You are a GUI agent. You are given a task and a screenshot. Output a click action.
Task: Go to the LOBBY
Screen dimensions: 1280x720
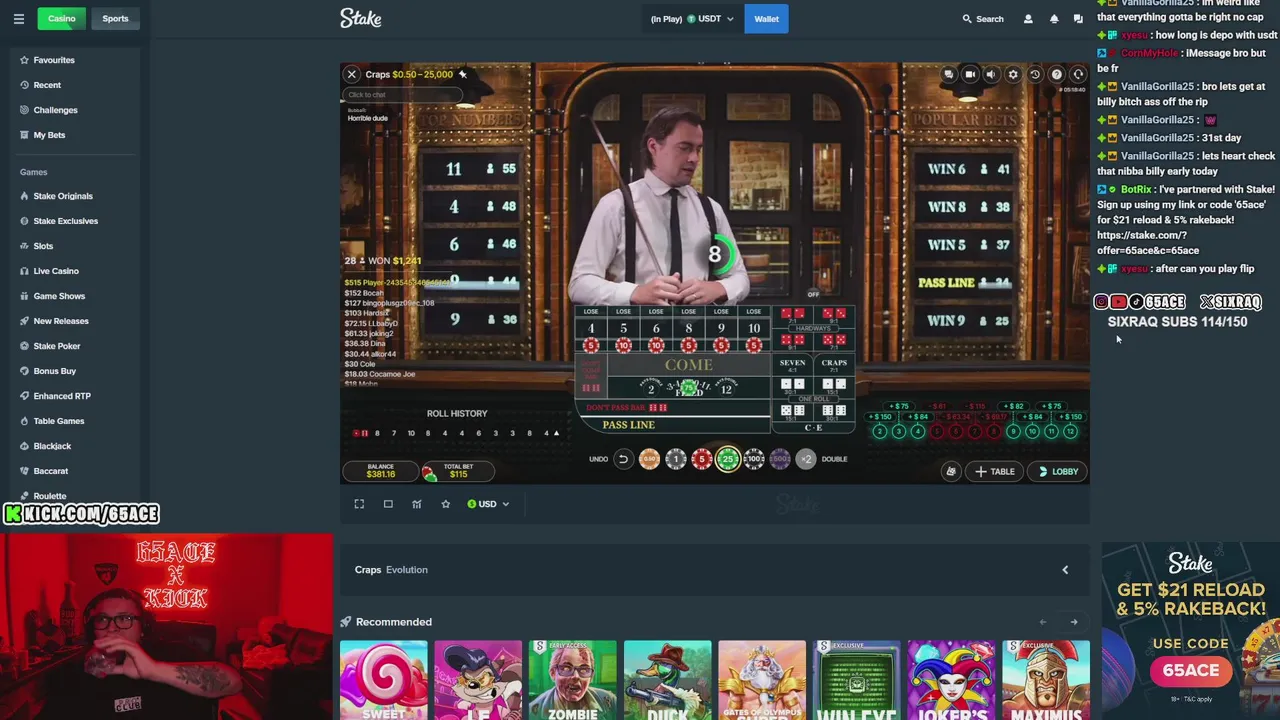[1058, 471]
